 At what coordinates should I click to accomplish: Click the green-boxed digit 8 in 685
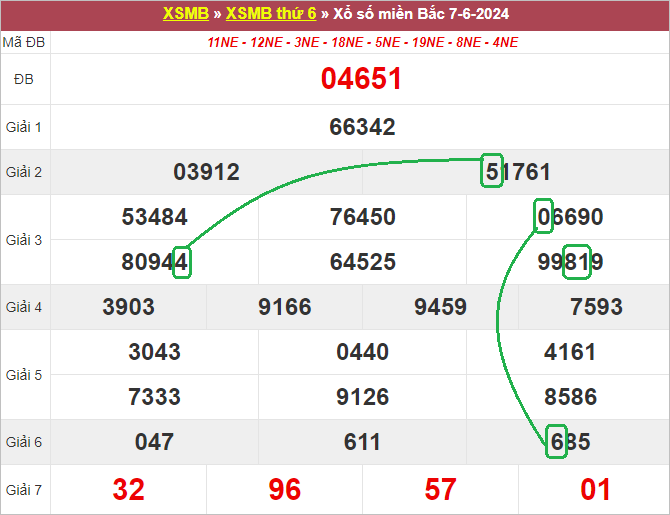click(x=557, y=441)
